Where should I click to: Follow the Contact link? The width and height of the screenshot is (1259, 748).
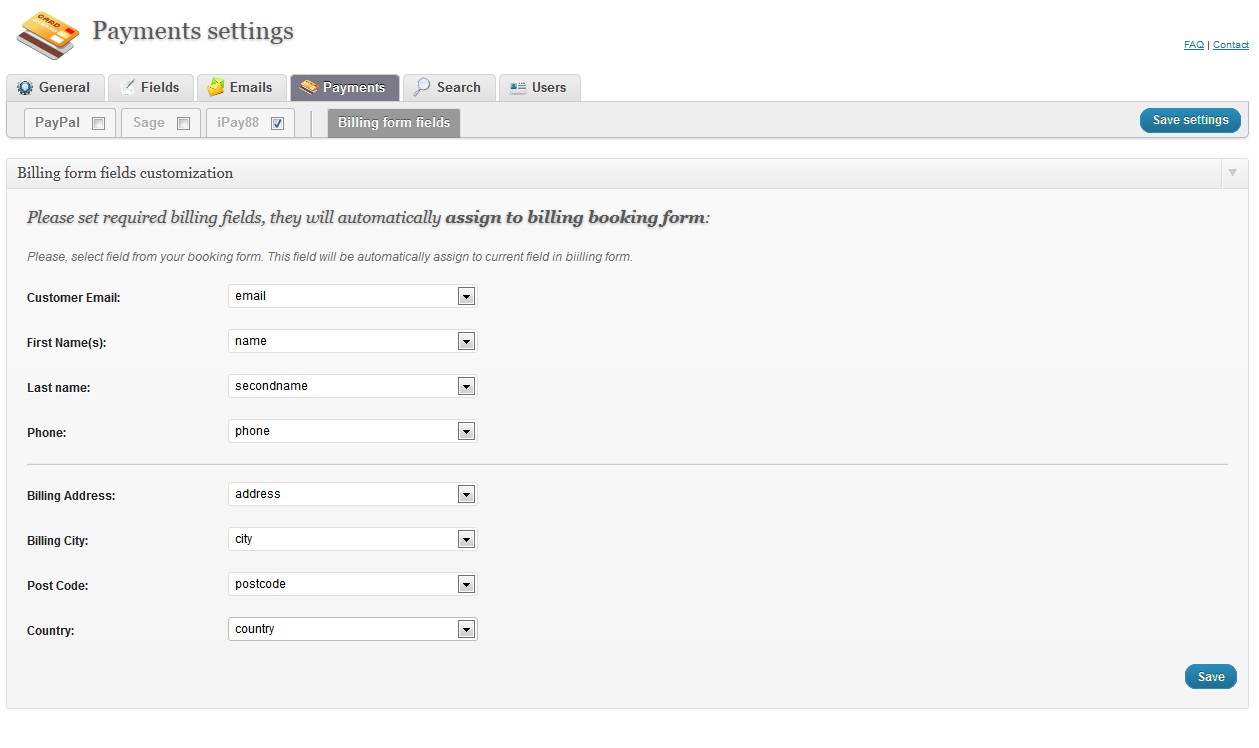1230,45
